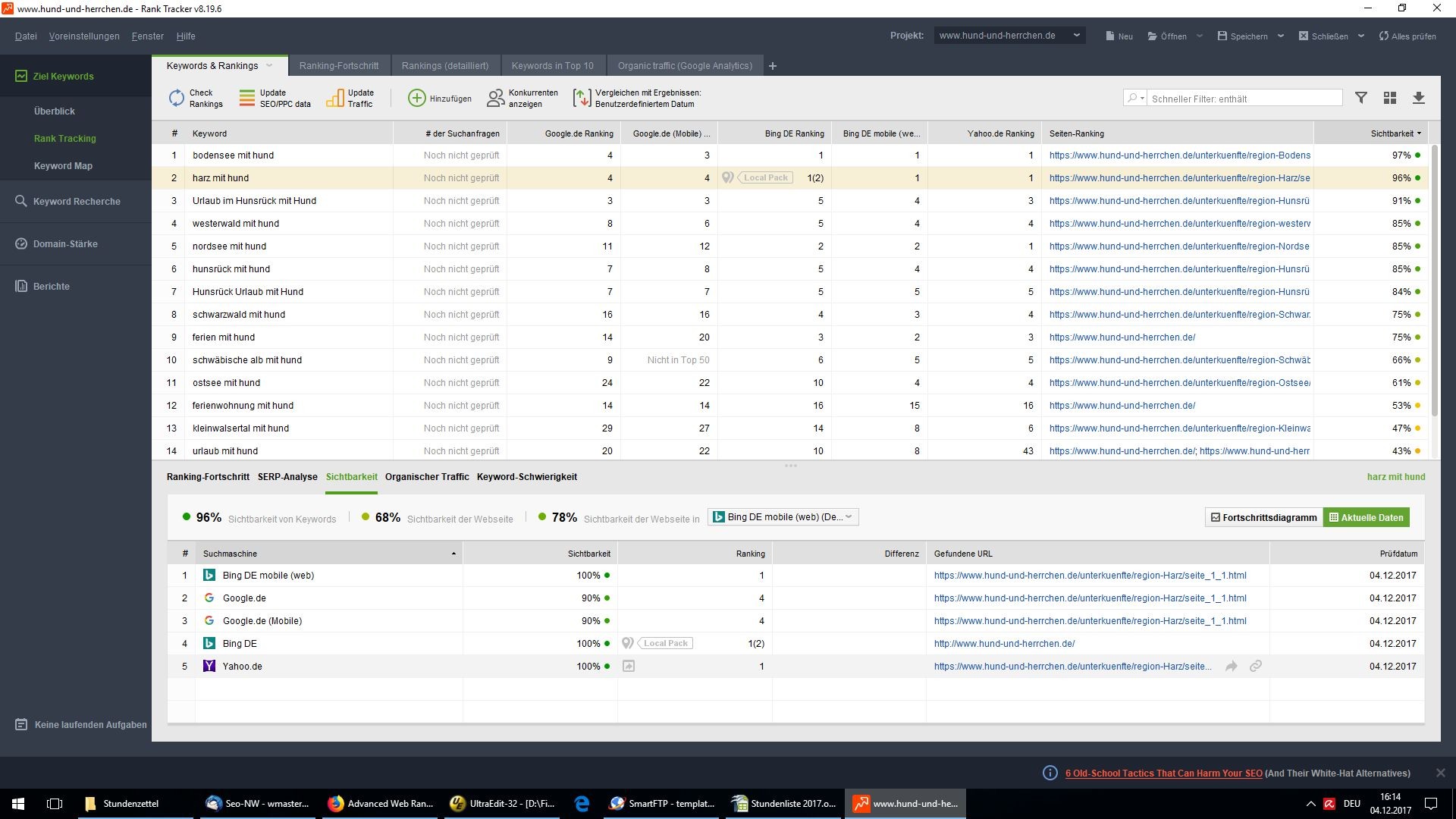
Task: Open the filter funnel icon
Action: (1361, 98)
